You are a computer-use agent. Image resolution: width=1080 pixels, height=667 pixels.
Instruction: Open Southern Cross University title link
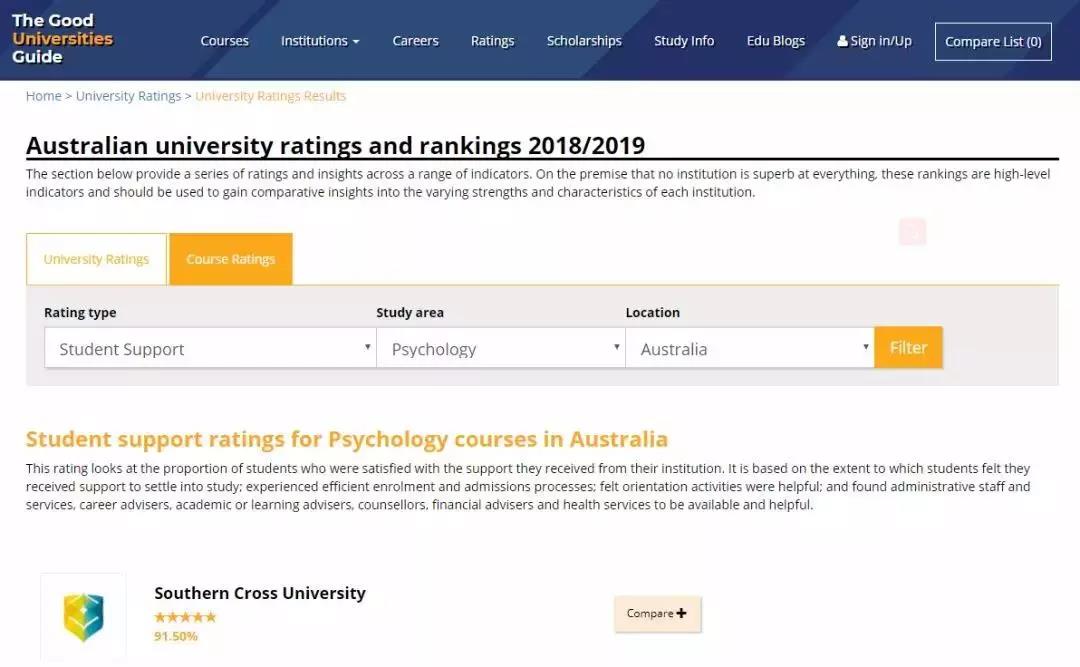[x=260, y=593]
